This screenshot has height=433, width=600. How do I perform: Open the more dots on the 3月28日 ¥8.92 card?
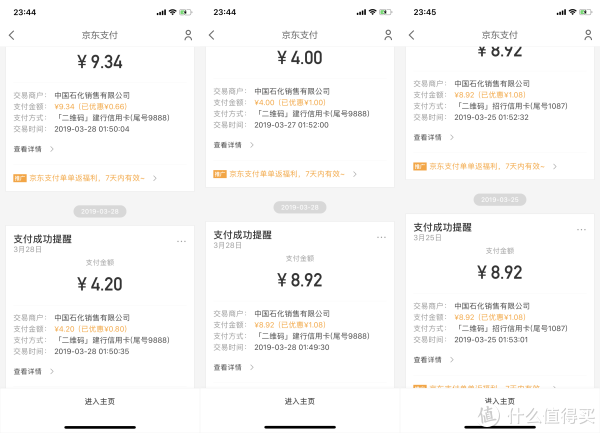[x=381, y=237]
